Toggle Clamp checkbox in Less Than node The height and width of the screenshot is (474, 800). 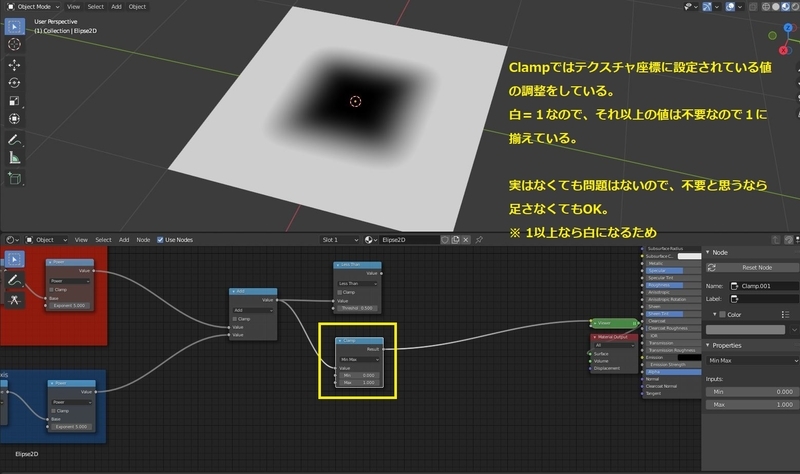[x=340, y=292]
